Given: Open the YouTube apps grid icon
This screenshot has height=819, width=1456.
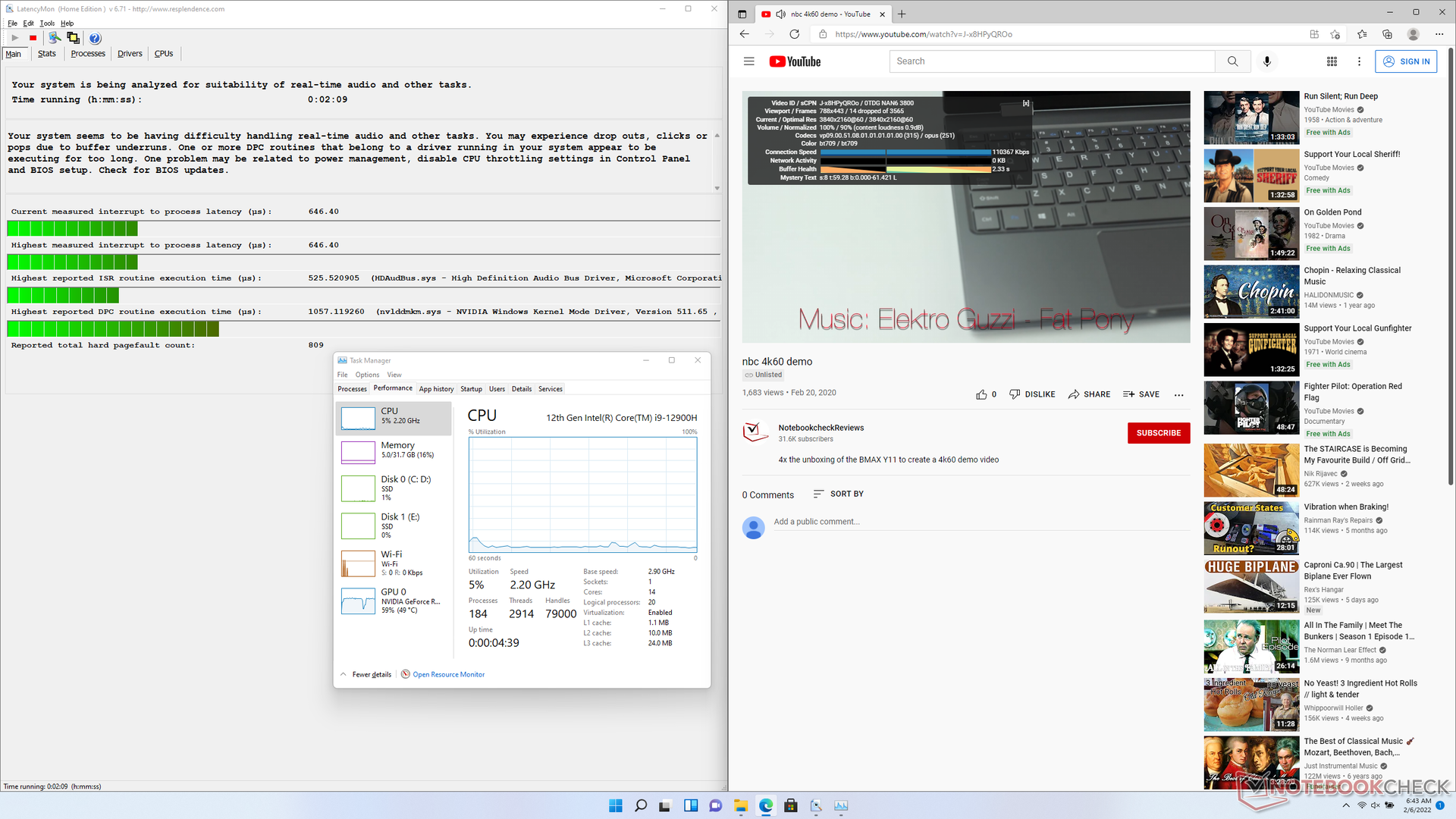Looking at the screenshot, I should coord(1331,61).
